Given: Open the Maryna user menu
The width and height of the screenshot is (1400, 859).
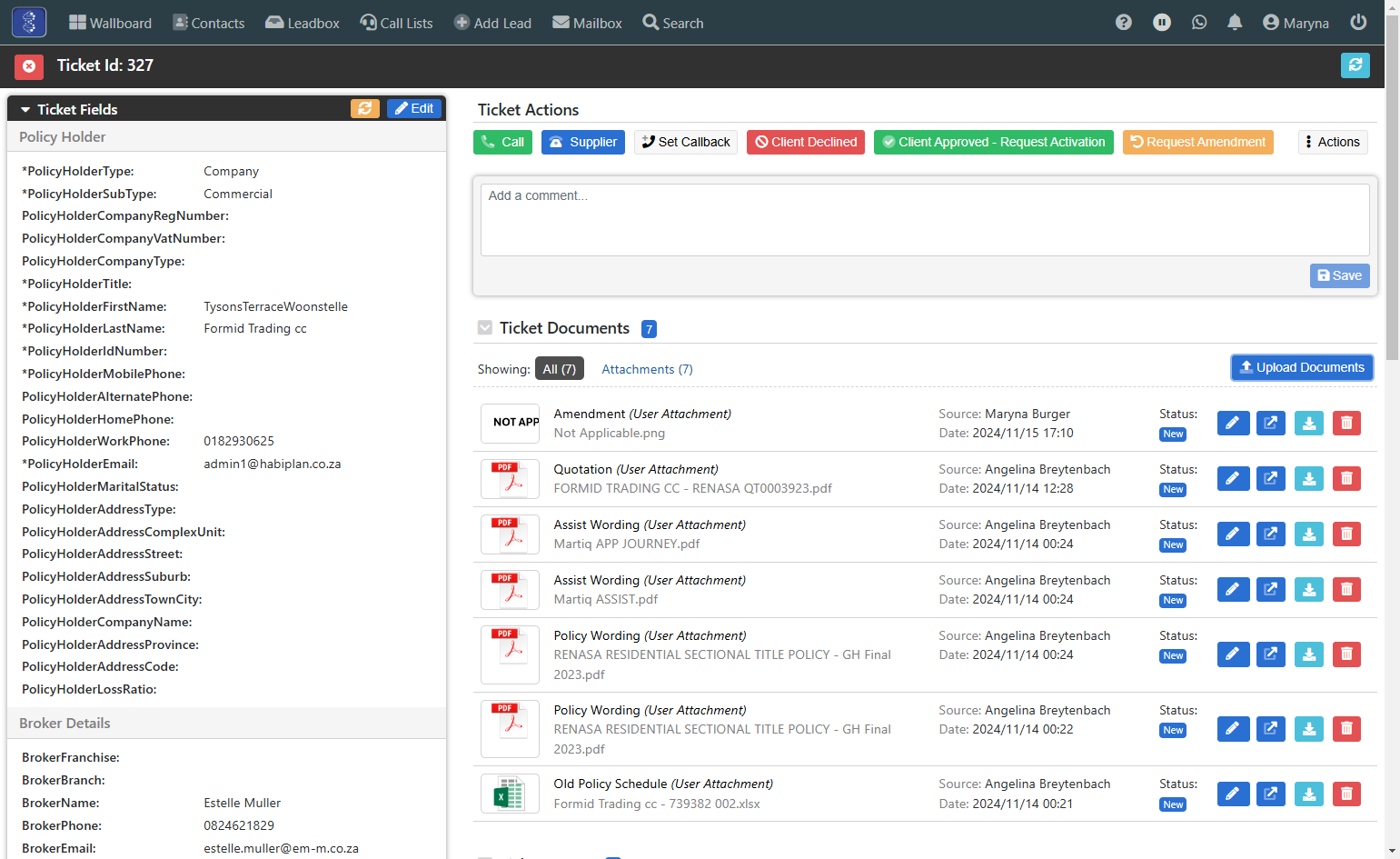Looking at the screenshot, I should (x=1296, y=23).
